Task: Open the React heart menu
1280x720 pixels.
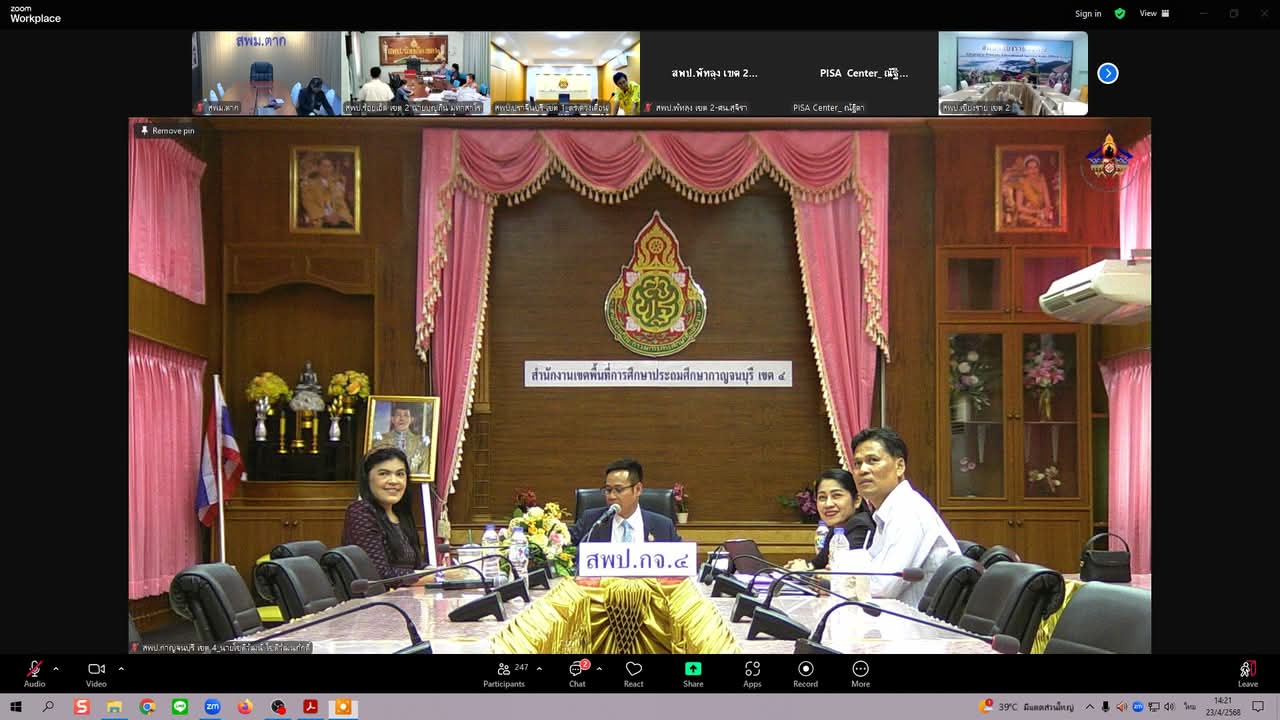Action: tap(633, 673)
